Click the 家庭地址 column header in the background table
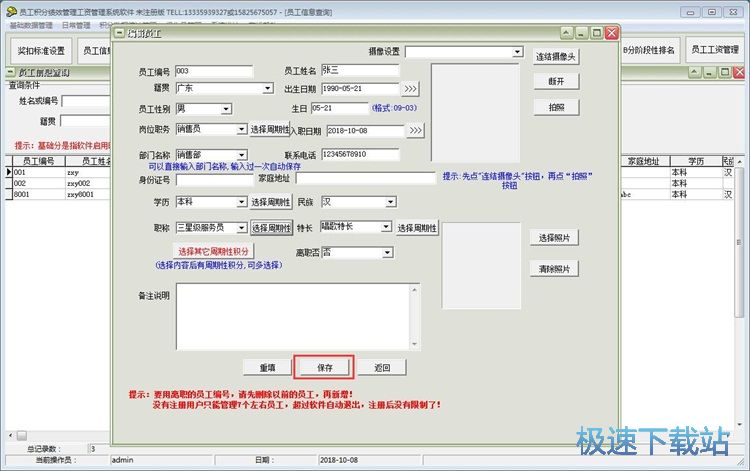 point(644,161)
